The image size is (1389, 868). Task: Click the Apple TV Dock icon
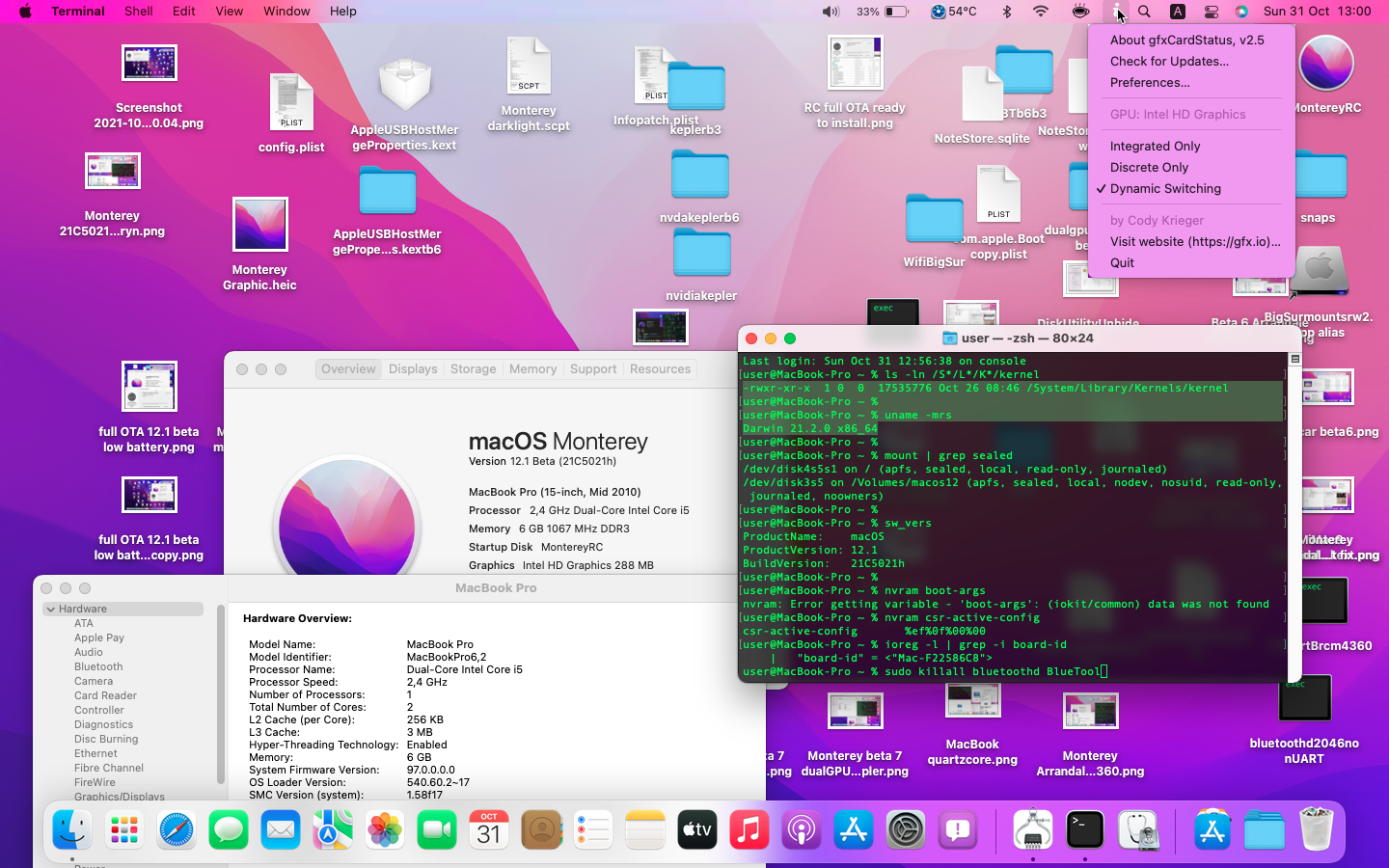tap(697, 829)
